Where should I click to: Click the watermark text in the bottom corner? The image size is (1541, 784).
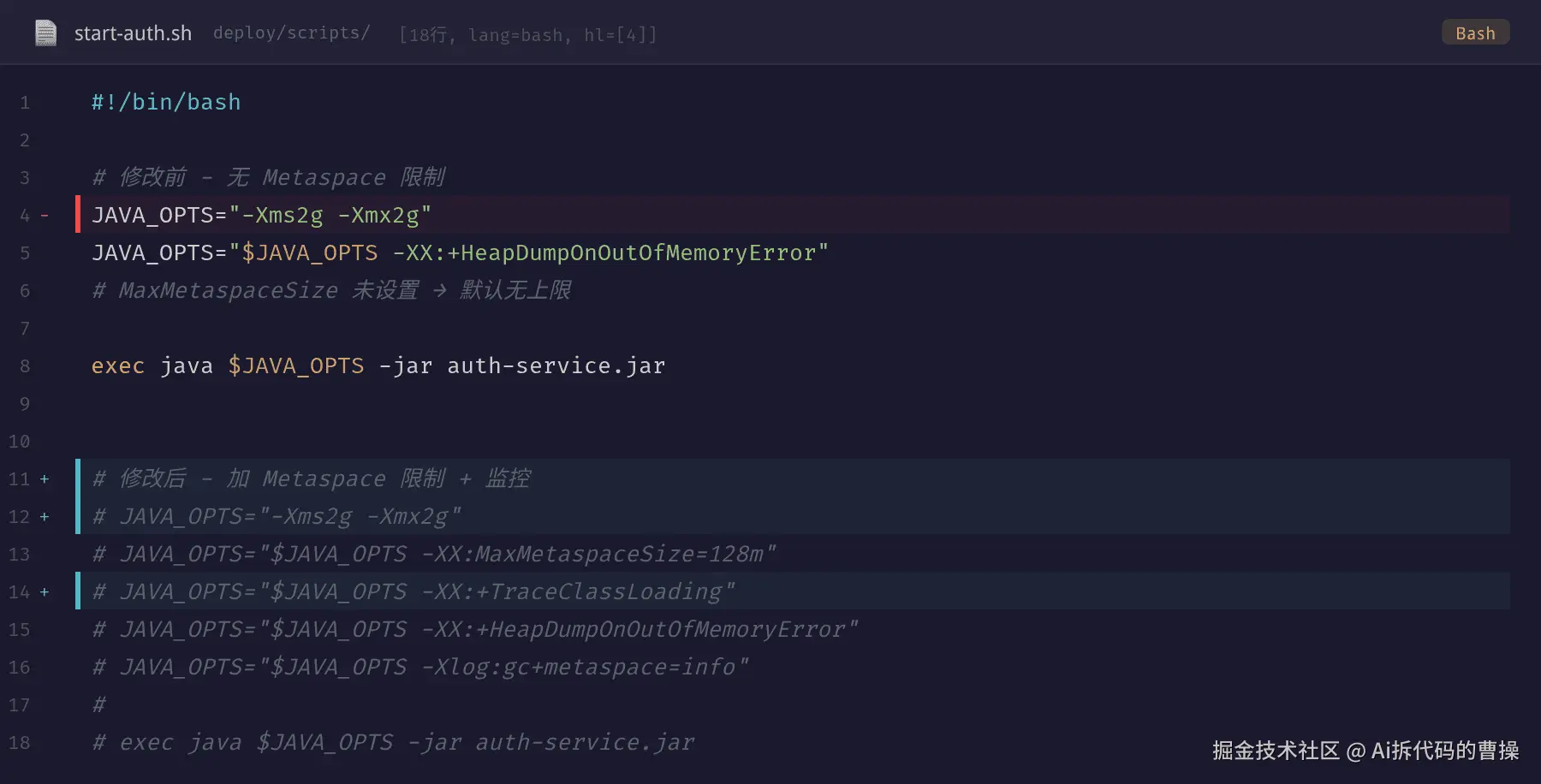1365,751
